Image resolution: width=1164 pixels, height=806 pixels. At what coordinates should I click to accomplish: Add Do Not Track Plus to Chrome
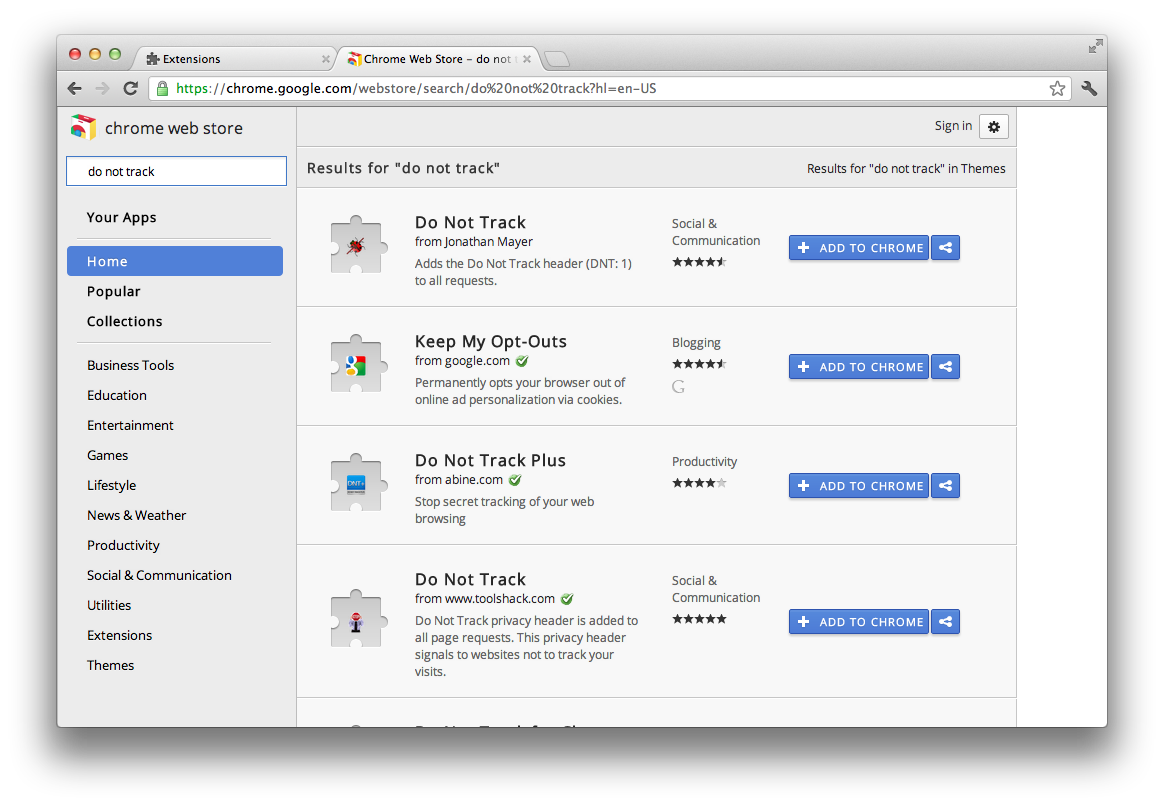click(859, 486)
